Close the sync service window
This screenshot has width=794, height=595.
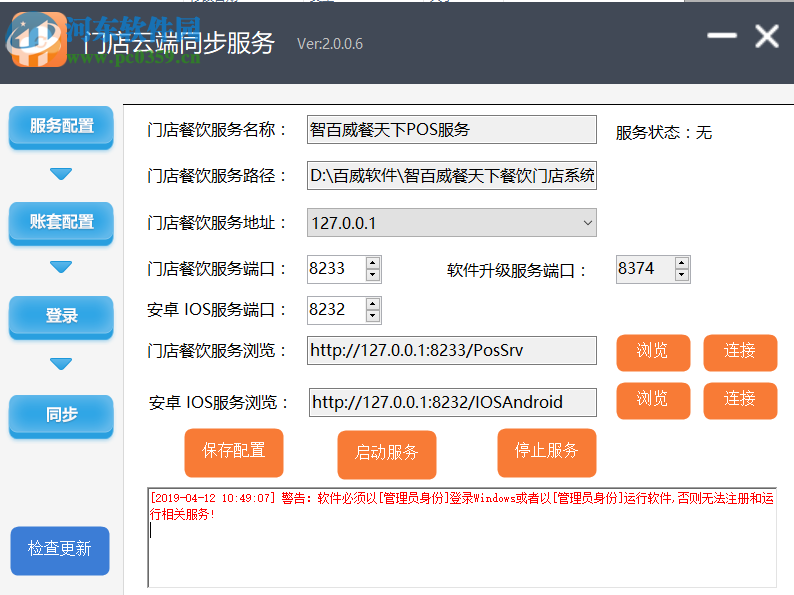click(x=767, y=36)
